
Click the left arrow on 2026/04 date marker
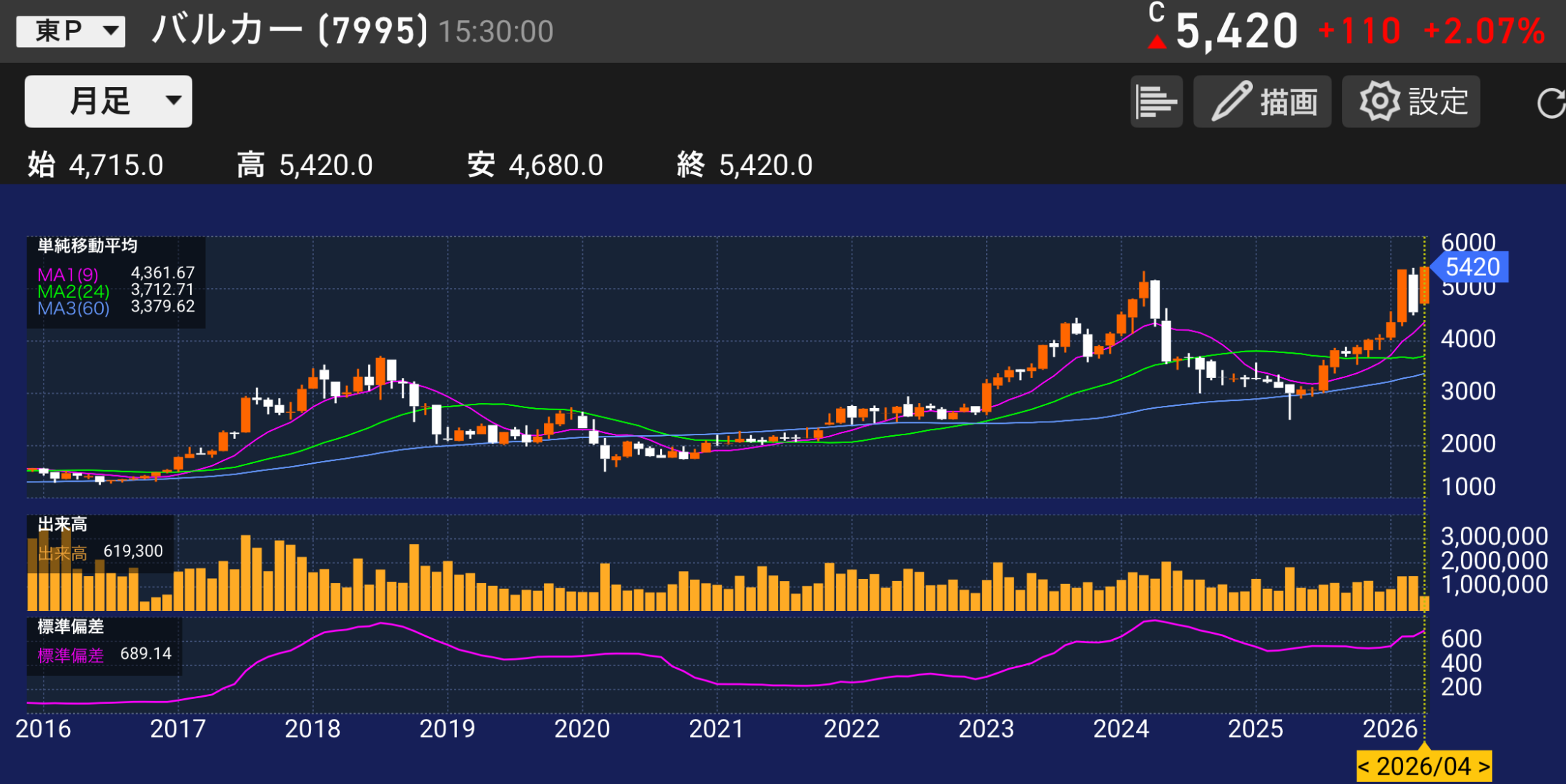1364,767
